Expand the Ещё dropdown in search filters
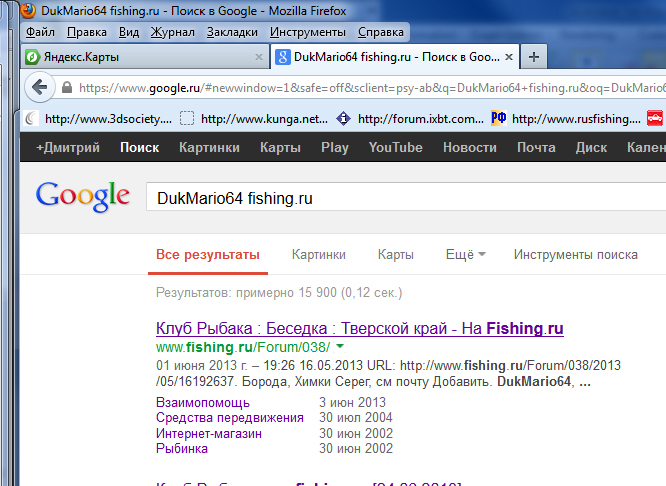The image size is (666, 486). 465,255
